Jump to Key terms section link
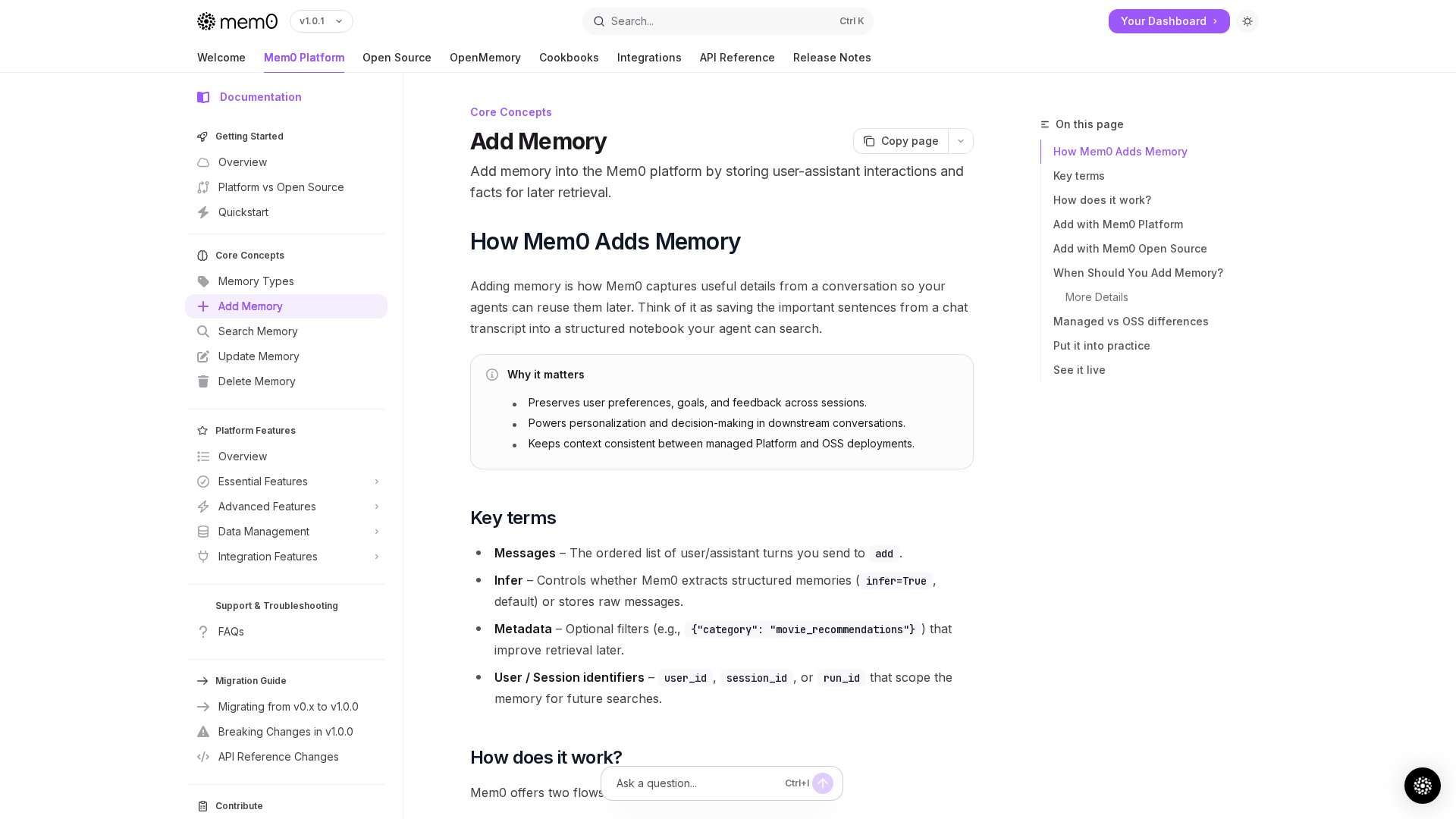The width and height of the screenshot is (1456, 819). pyautogui.click(x=1078, y=176)
